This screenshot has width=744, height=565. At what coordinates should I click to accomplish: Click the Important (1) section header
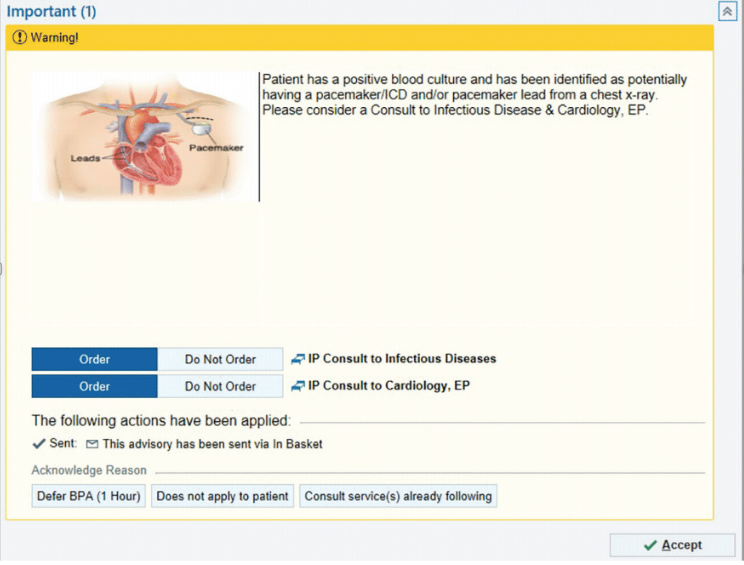pos(52,11)
